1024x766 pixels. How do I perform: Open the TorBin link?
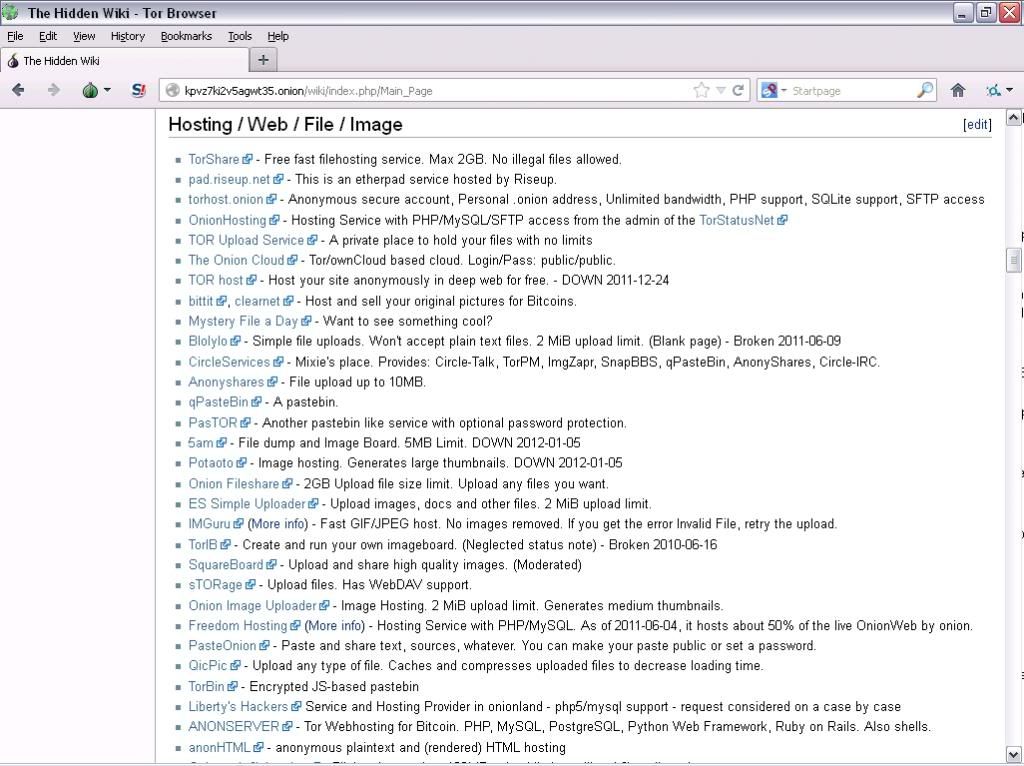pyautogui.click(x=206, y=687)
